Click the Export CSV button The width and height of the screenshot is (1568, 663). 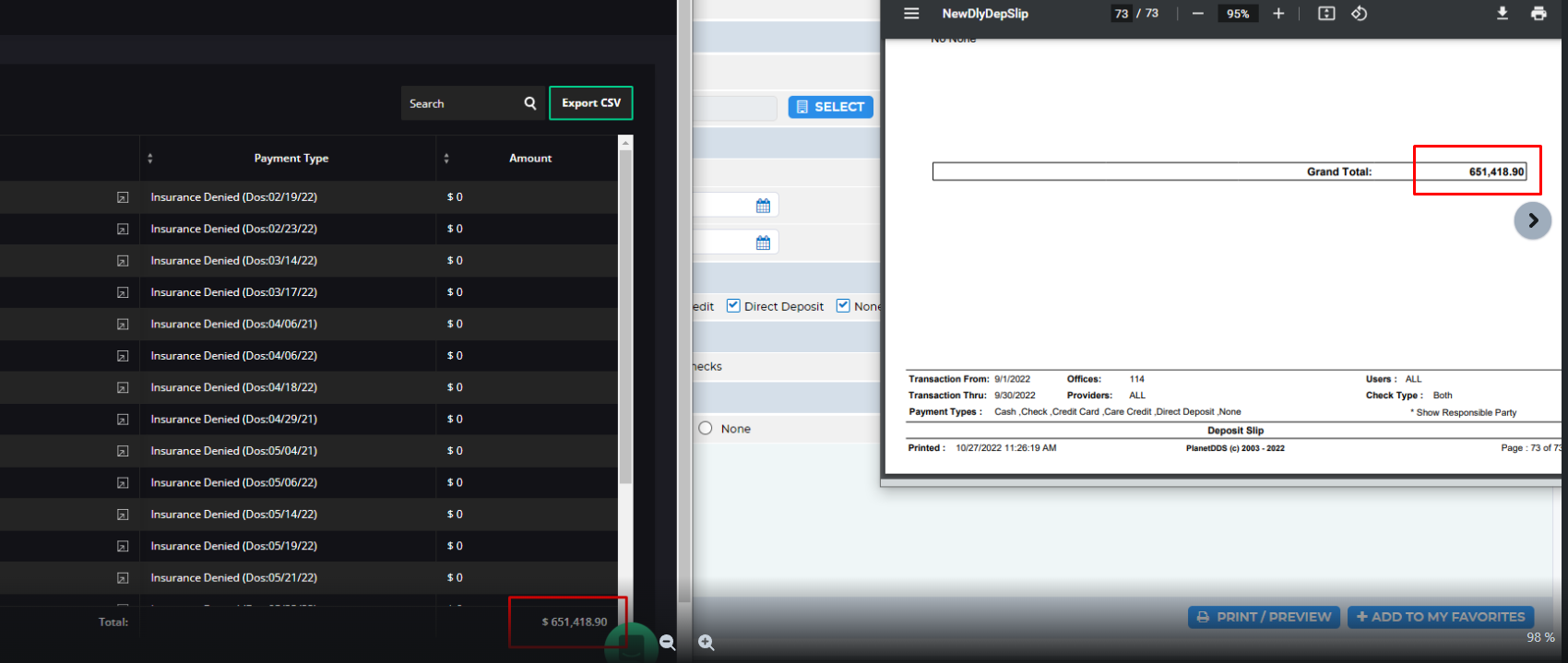591,102
